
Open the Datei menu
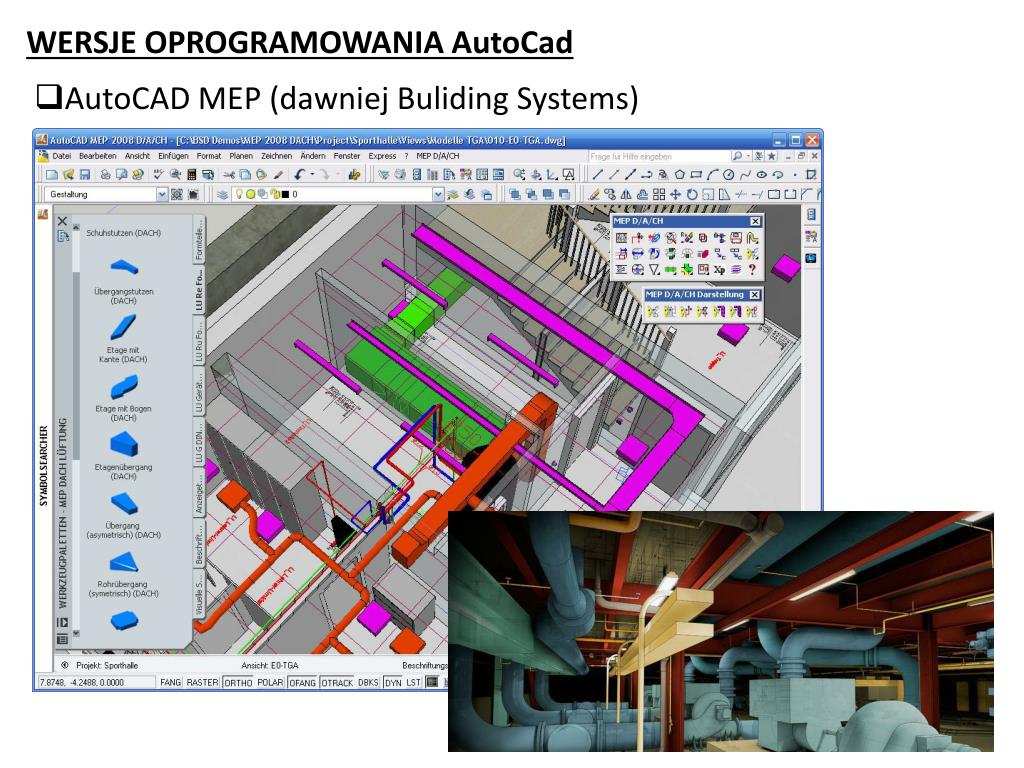61,156
